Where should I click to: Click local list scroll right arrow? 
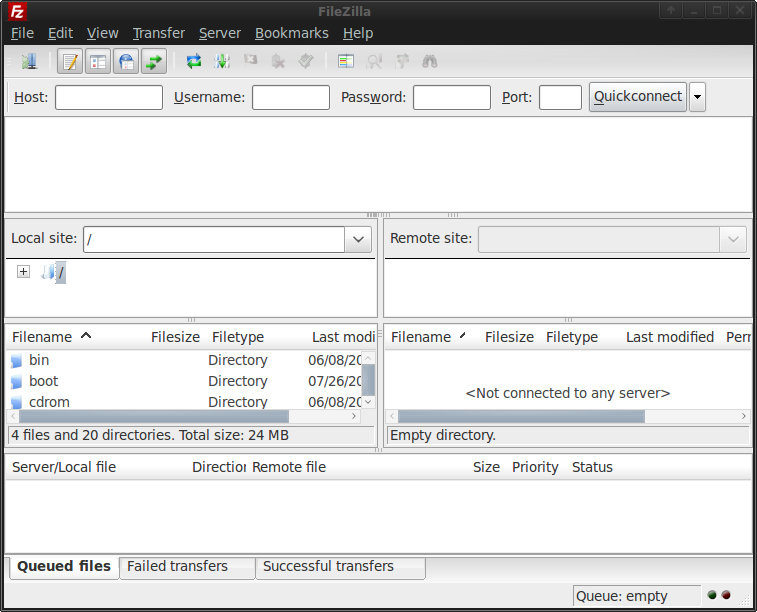(354, 416)
